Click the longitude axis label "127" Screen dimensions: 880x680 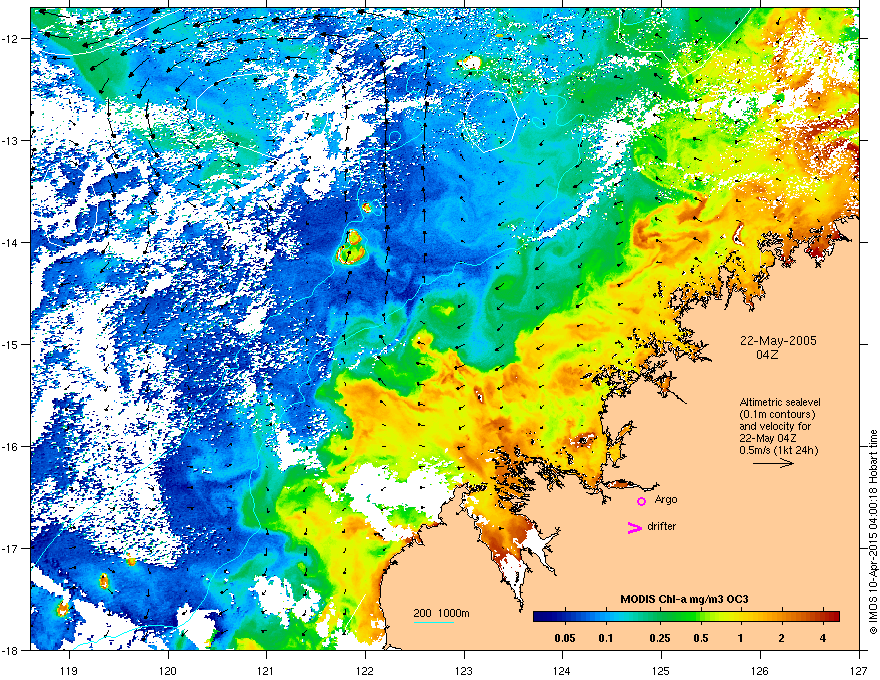pyautogui.click(x=859, y=670)
